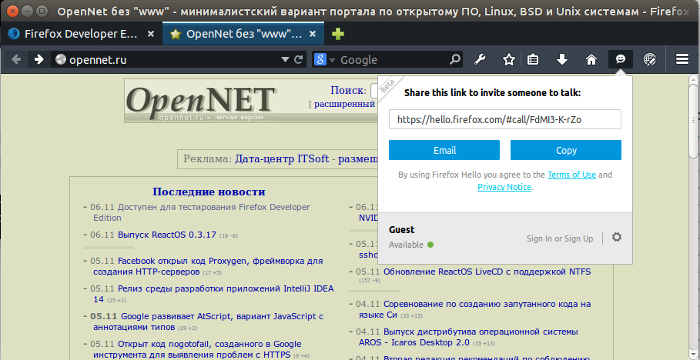Open the URL bar history dropdown arrow

285,60
